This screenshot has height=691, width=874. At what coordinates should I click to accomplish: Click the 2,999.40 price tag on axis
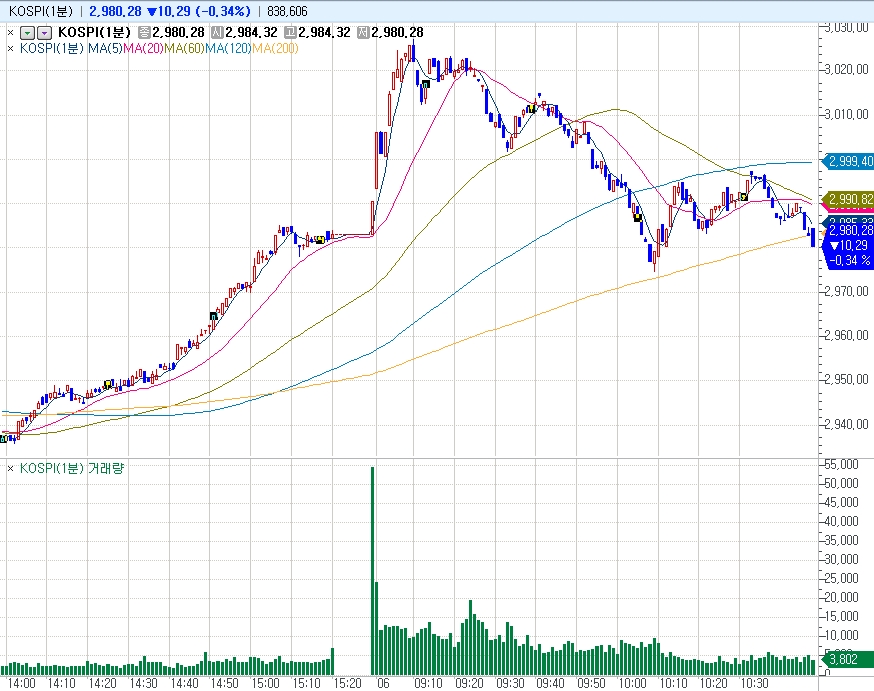pos(849,161)
